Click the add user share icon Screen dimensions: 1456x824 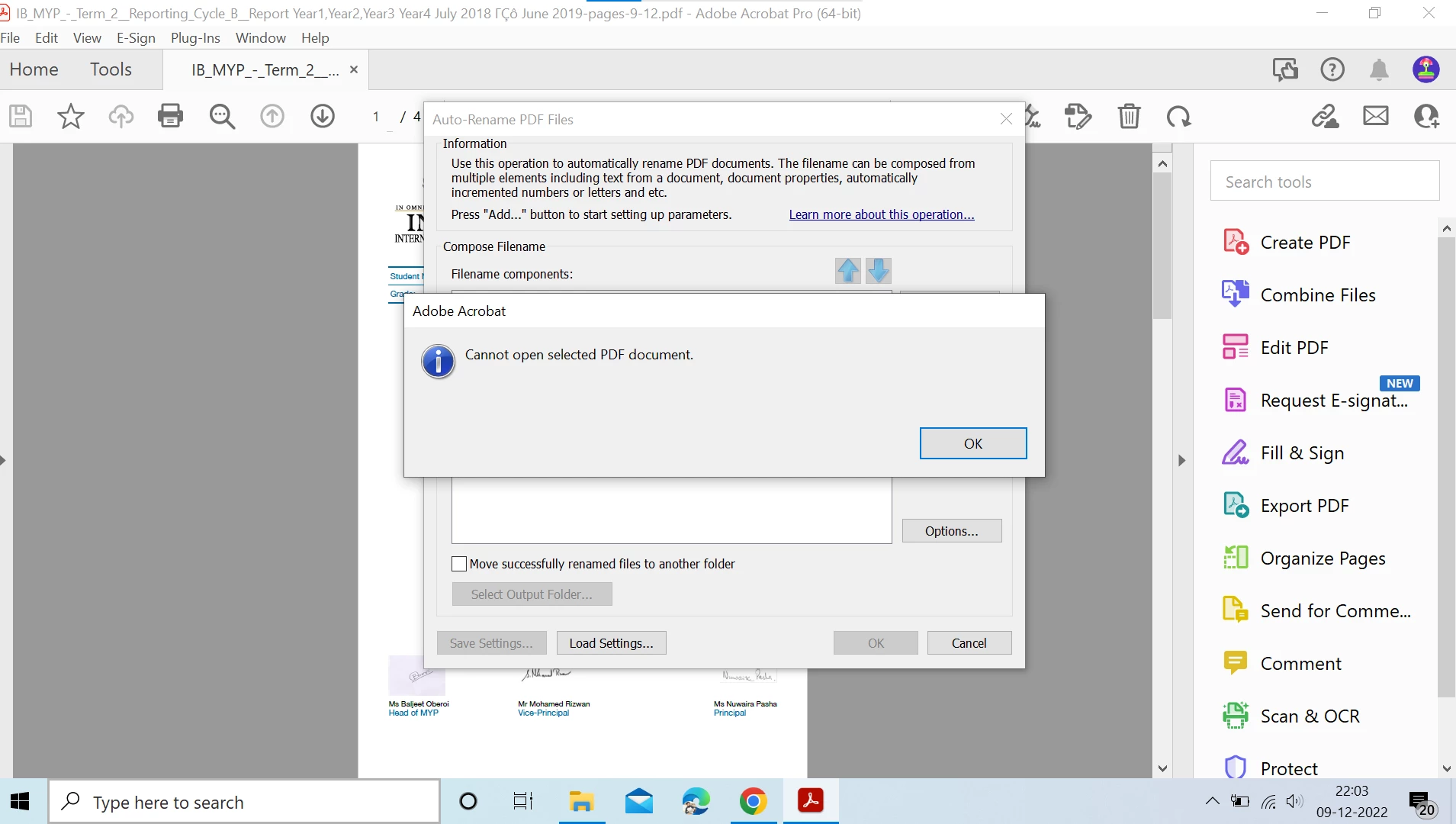pos(1426,117)
